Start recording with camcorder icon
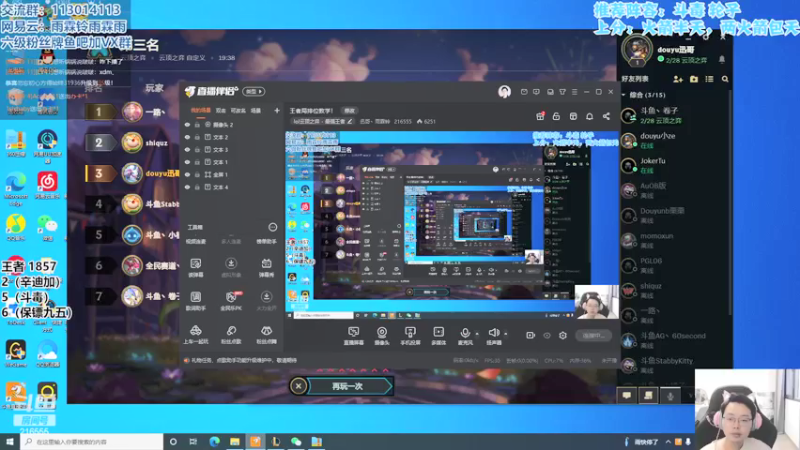The image size is (800, 450). [531, 335]
